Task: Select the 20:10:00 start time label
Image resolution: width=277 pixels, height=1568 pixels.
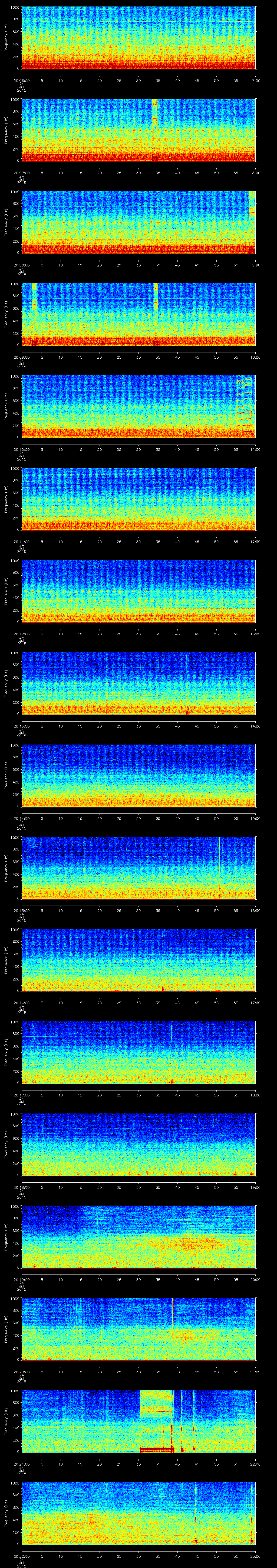Action: click(x=21, y=449)
